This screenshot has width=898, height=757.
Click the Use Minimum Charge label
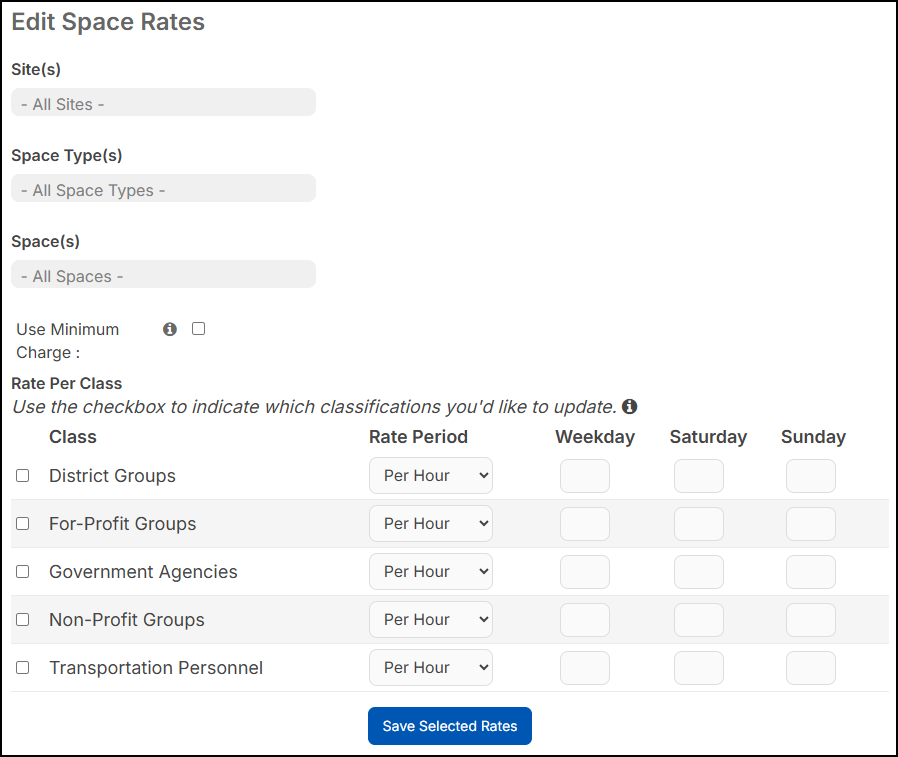tap(68, 341)
